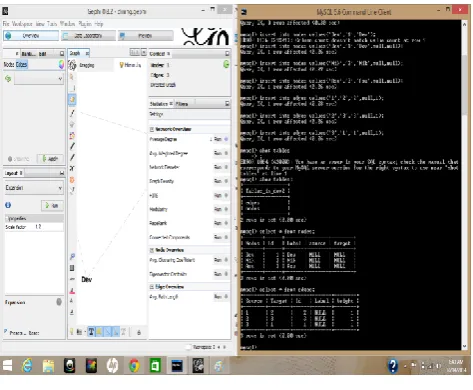Screen dimensions: 473x390
Task: Open the Workspace menu
Action: click(x=22, y=24)
